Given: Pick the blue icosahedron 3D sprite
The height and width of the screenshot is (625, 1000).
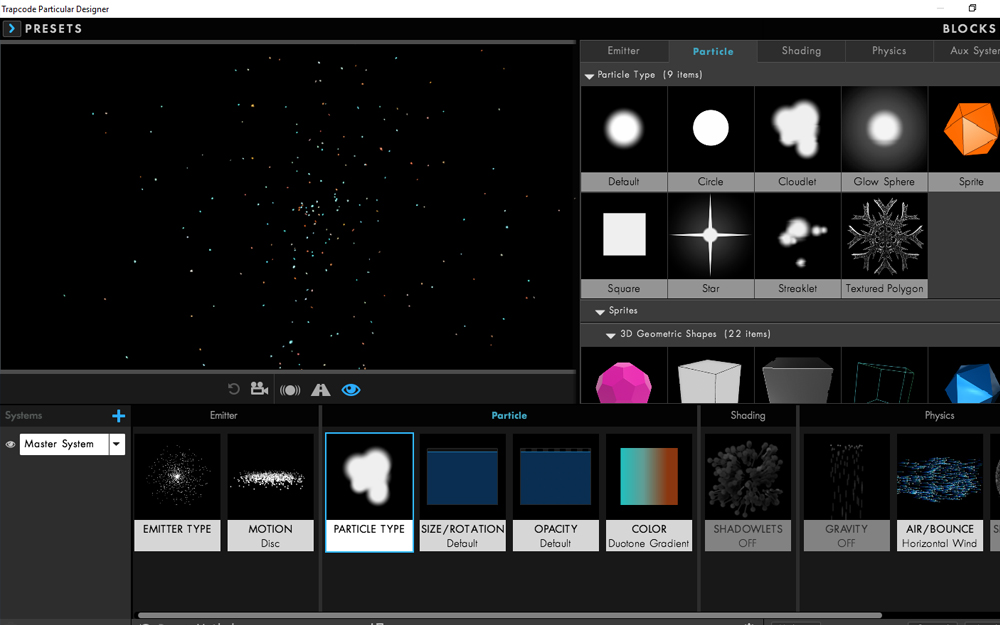Looking at the screenshot, I should coord(964,376).
